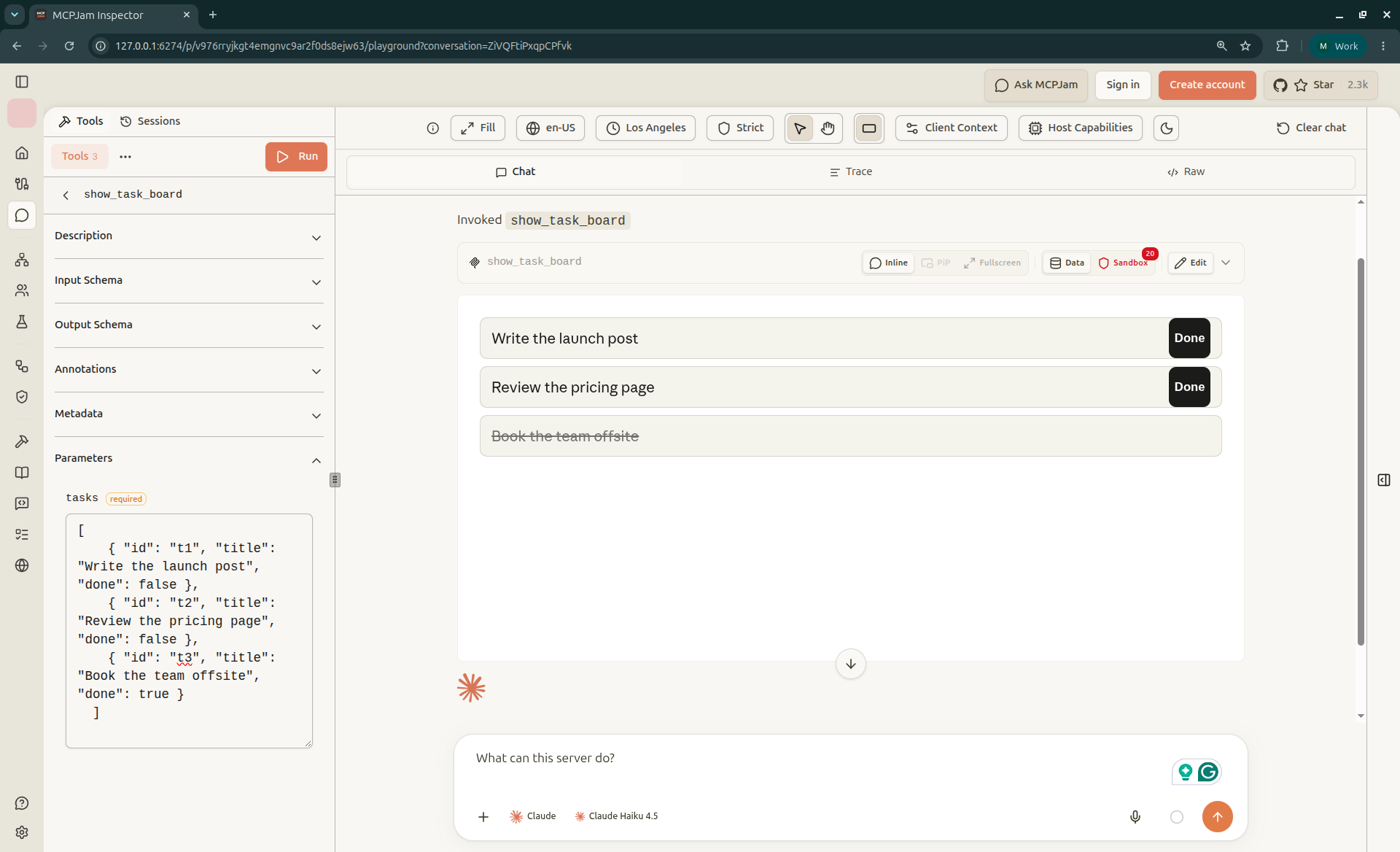
Task: Select the hand touch mode icon
Action: pos(828,128)
